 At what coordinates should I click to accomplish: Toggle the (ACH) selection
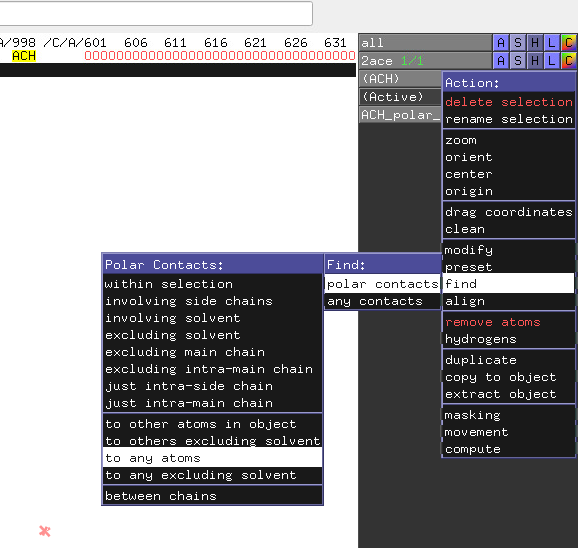coord(400,78)
